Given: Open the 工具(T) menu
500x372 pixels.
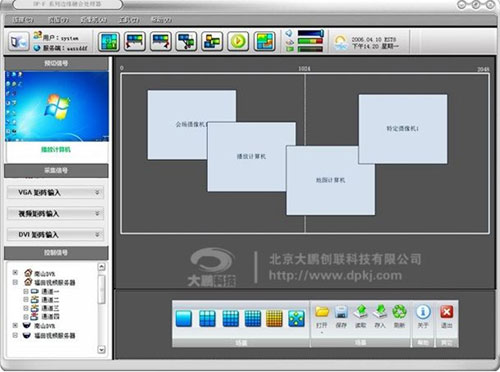Looking at the screenshot, I should pyautogui.click(x=128, y=20).
